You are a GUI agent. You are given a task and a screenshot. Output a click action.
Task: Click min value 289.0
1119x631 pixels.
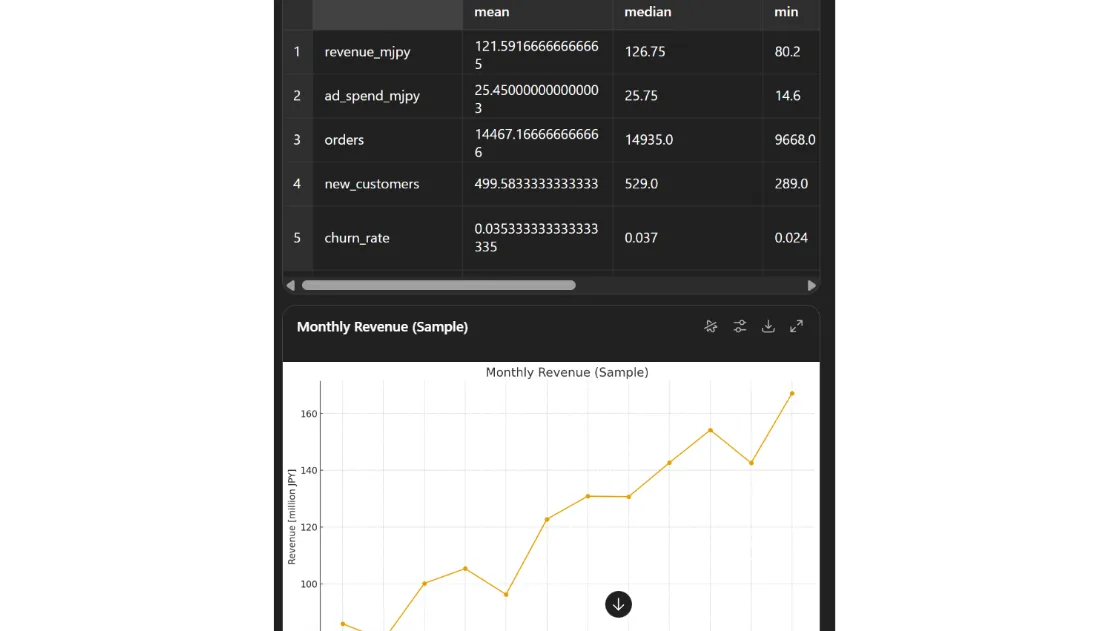click(x=791, y=184)
